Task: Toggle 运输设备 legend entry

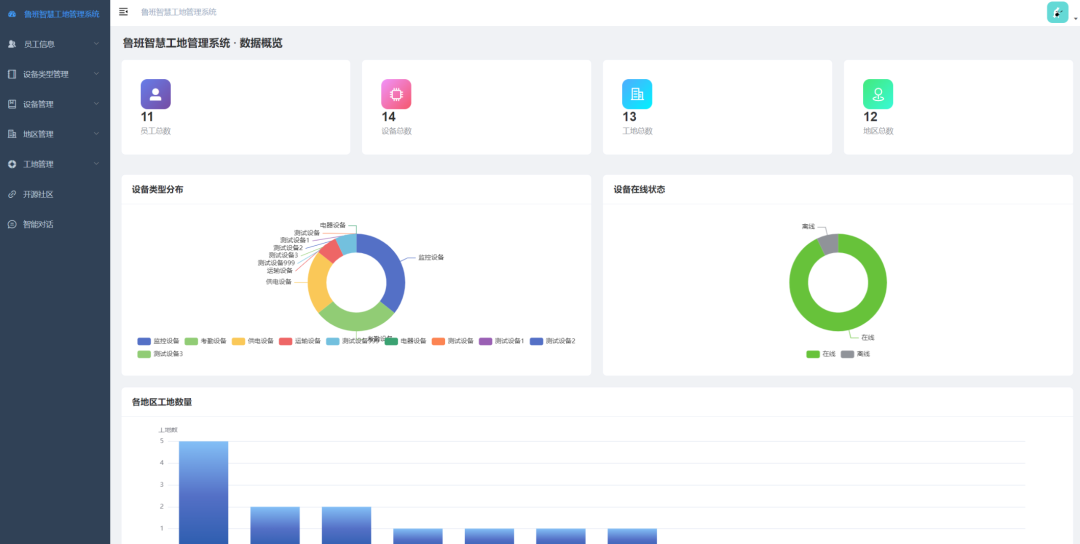Action: click(x=300, y=341)
